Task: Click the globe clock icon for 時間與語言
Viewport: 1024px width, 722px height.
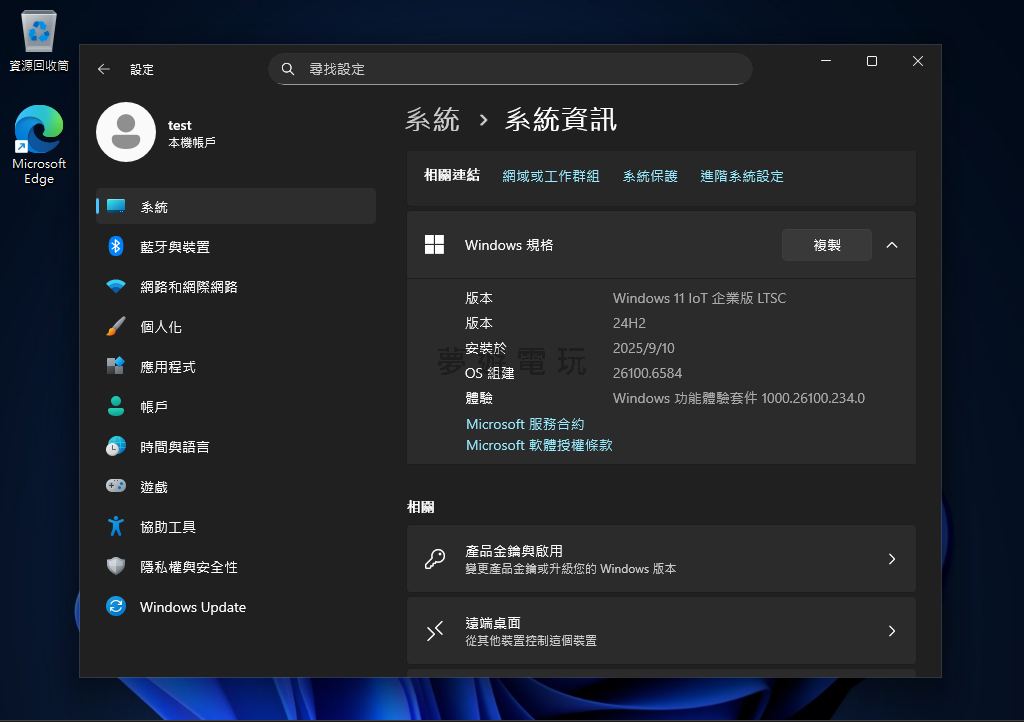Action: [x=116, y=447]
